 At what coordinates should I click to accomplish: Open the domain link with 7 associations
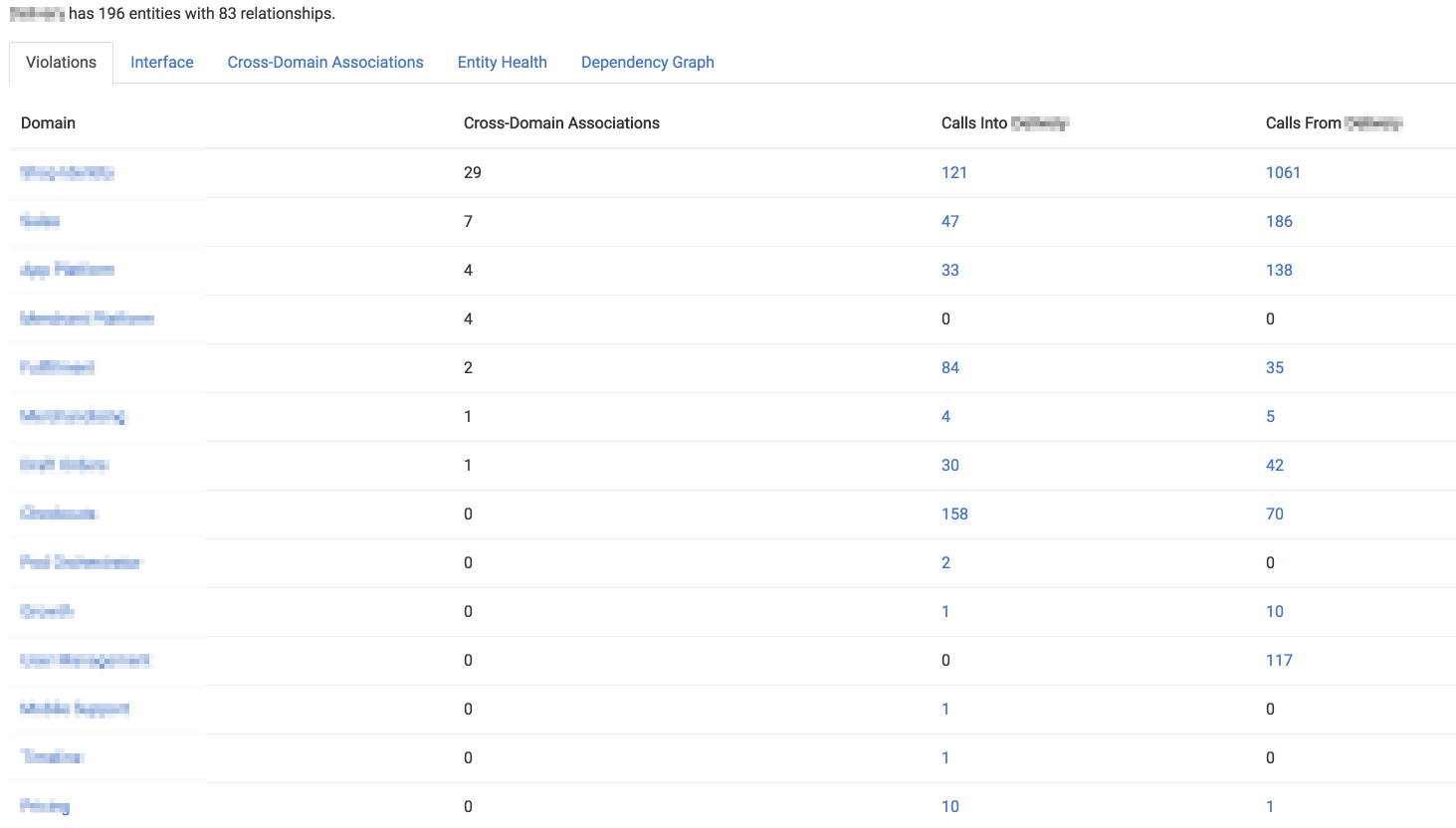click(x=40, y=221)
